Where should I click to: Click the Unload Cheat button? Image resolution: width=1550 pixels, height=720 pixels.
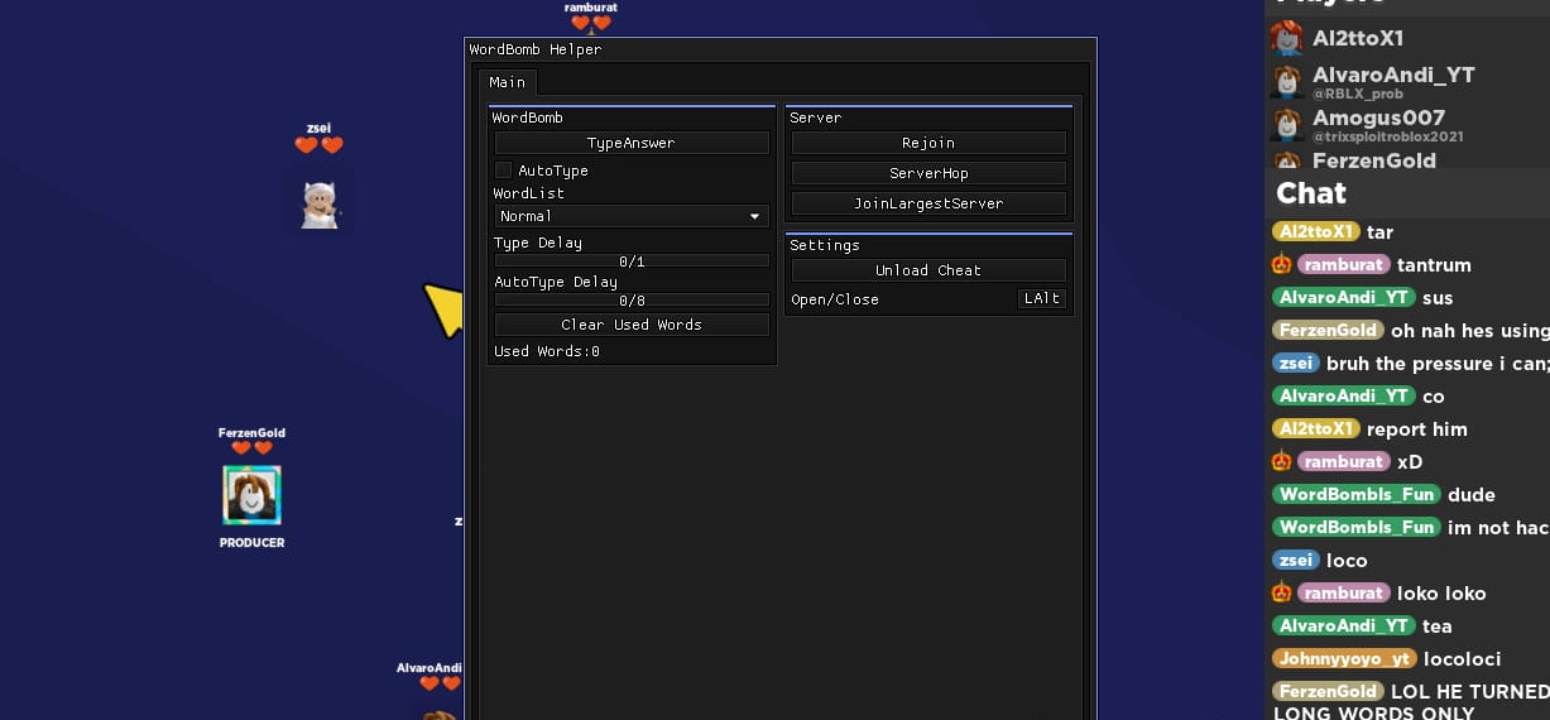click(928, 270)
